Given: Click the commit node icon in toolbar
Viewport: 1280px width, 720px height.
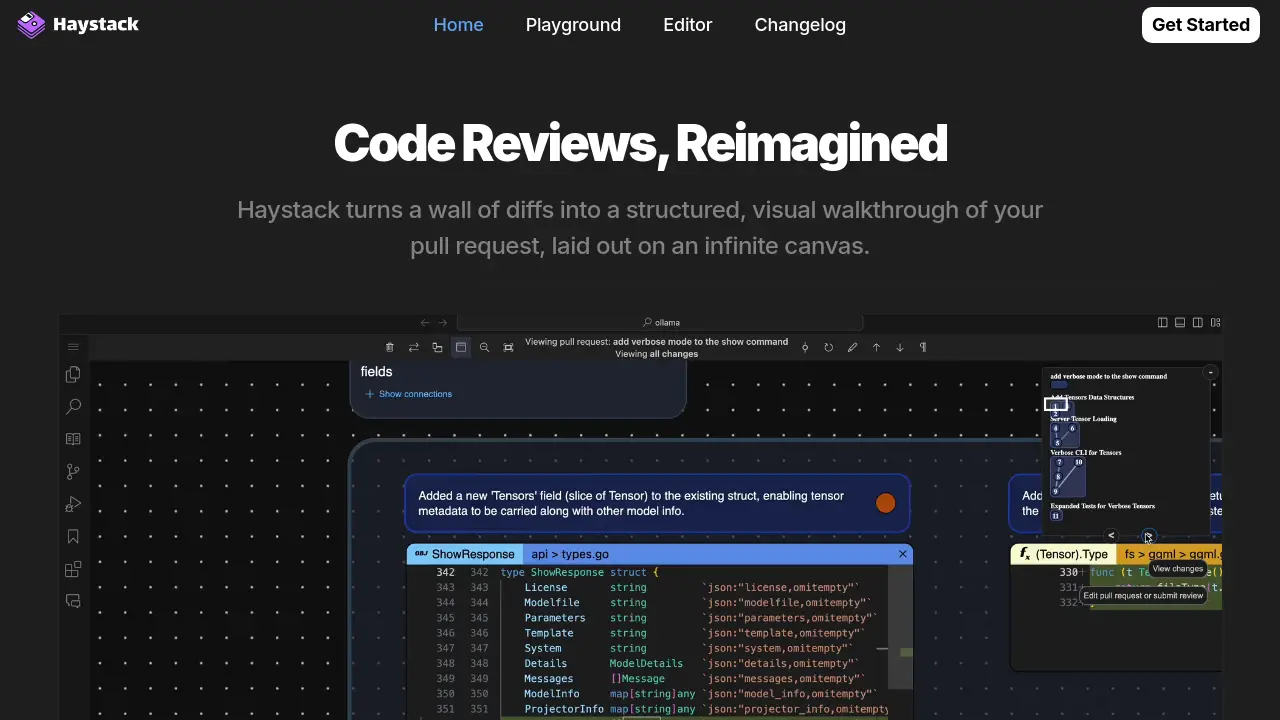Looking at the screenshot, I should click(x=805, y=347).
